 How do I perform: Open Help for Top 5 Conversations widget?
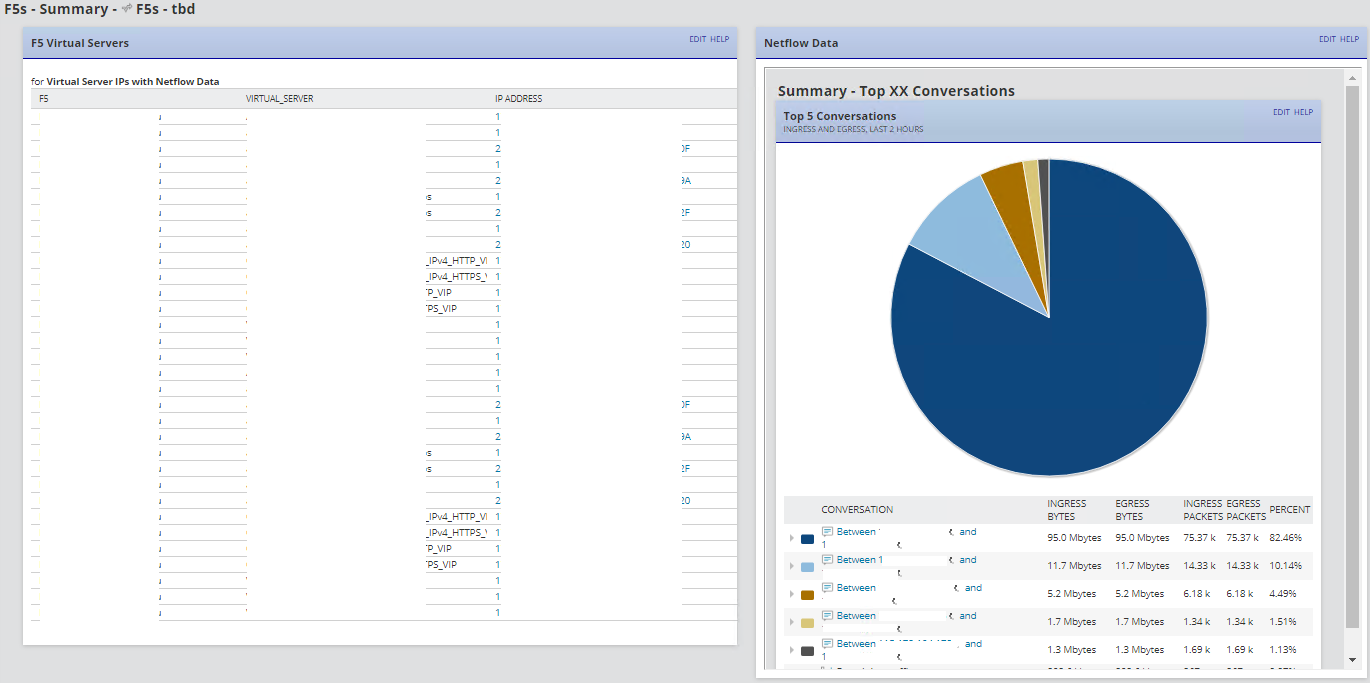1304,112
